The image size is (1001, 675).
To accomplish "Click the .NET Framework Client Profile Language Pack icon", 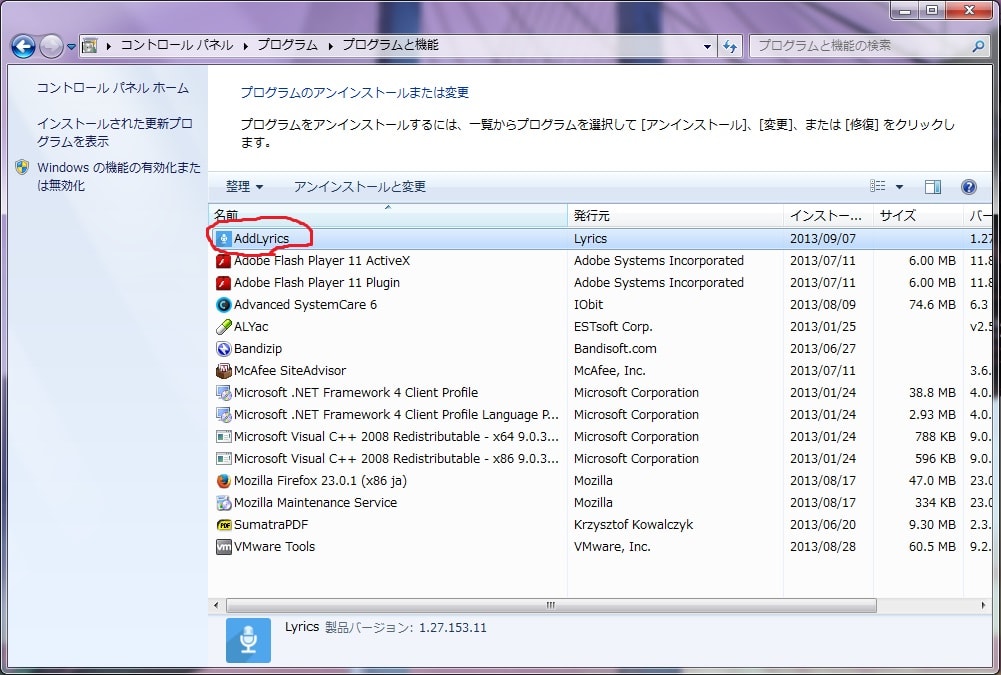I will (223, 415).
